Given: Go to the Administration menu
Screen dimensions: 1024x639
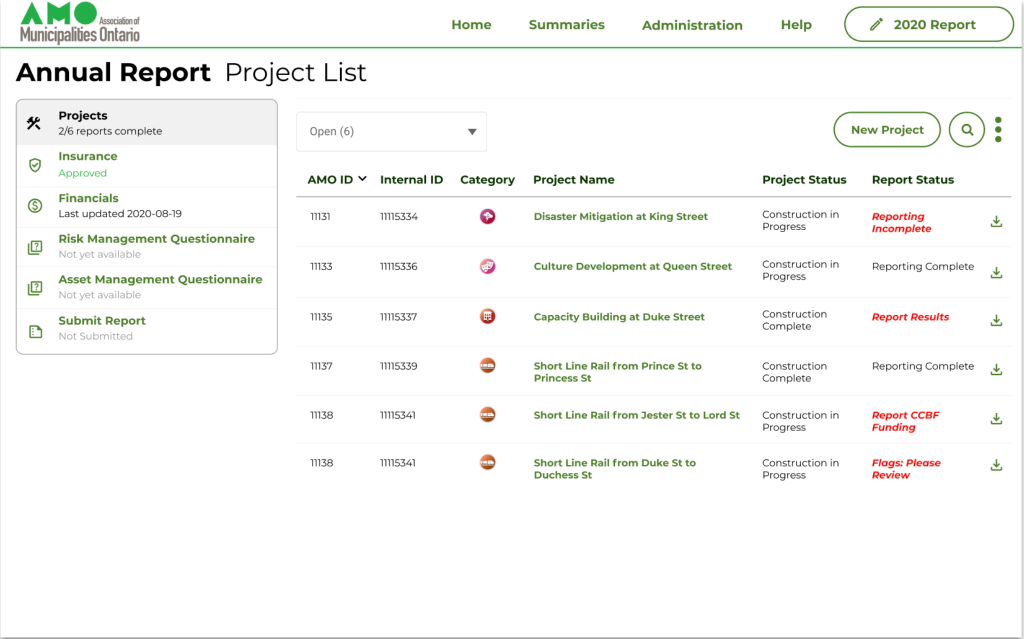Looking at the screenshot, I should tap(692, 25).
